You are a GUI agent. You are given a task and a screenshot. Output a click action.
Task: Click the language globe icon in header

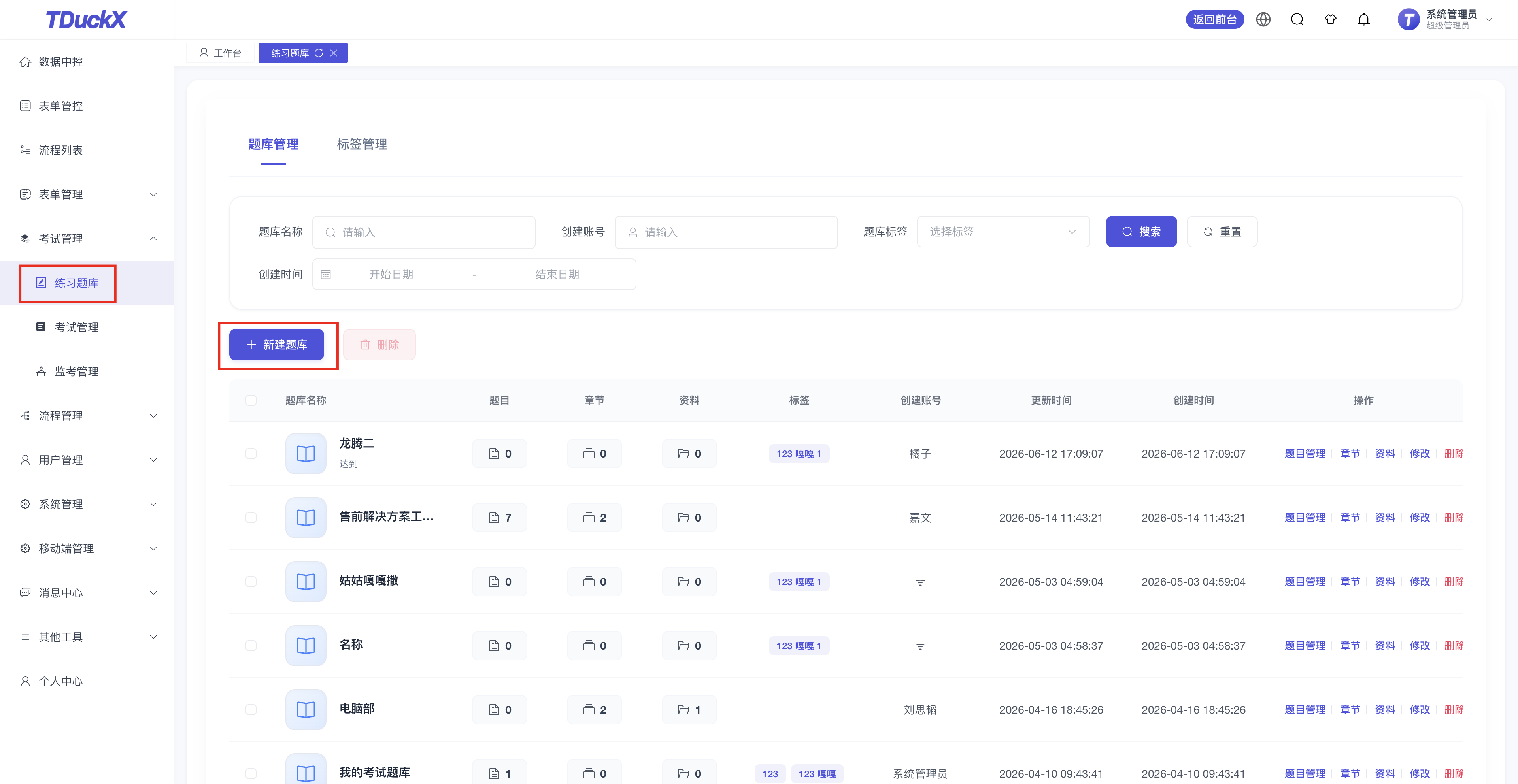coord(1263,19)
